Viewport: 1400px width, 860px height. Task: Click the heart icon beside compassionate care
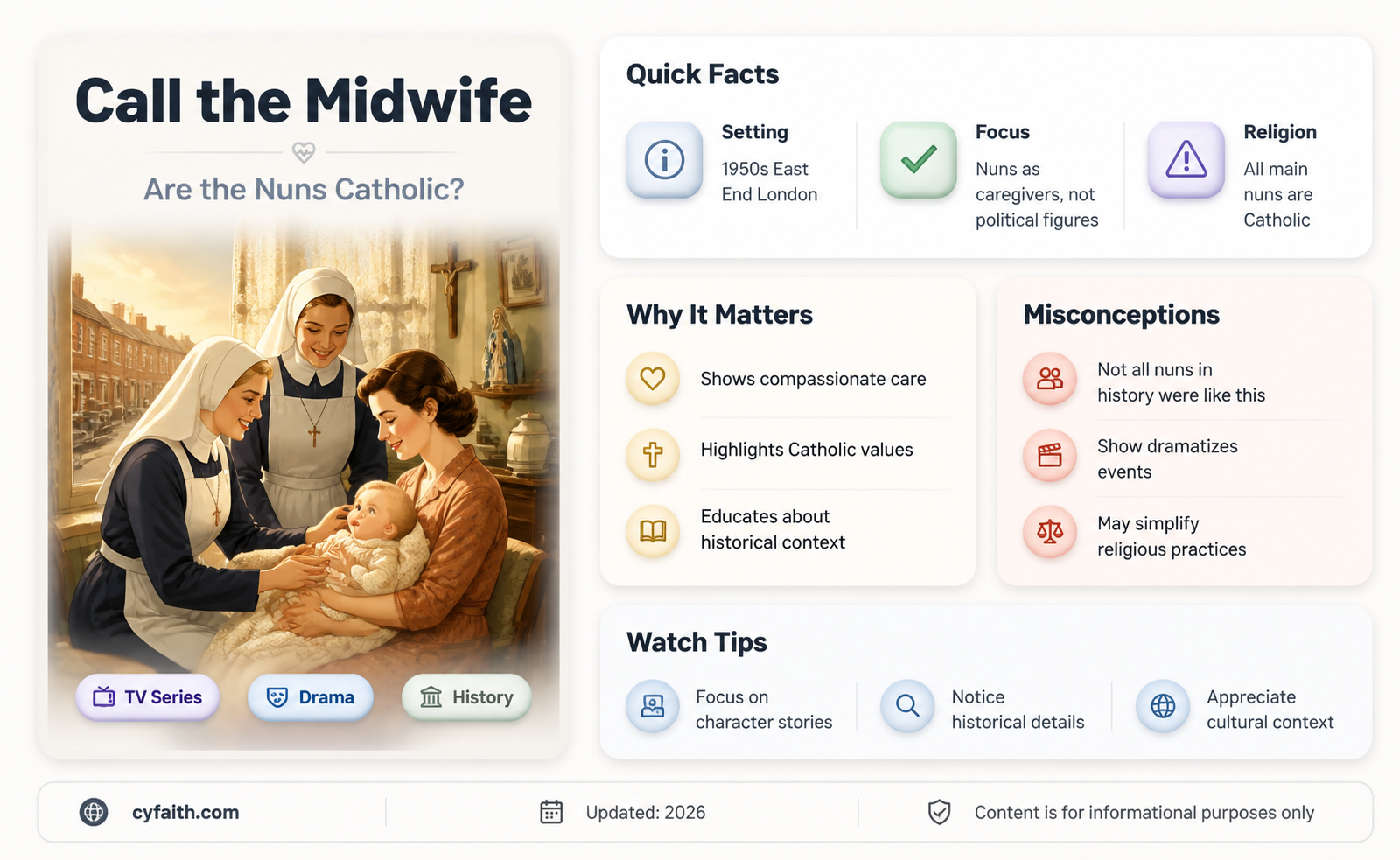(653, 379)
